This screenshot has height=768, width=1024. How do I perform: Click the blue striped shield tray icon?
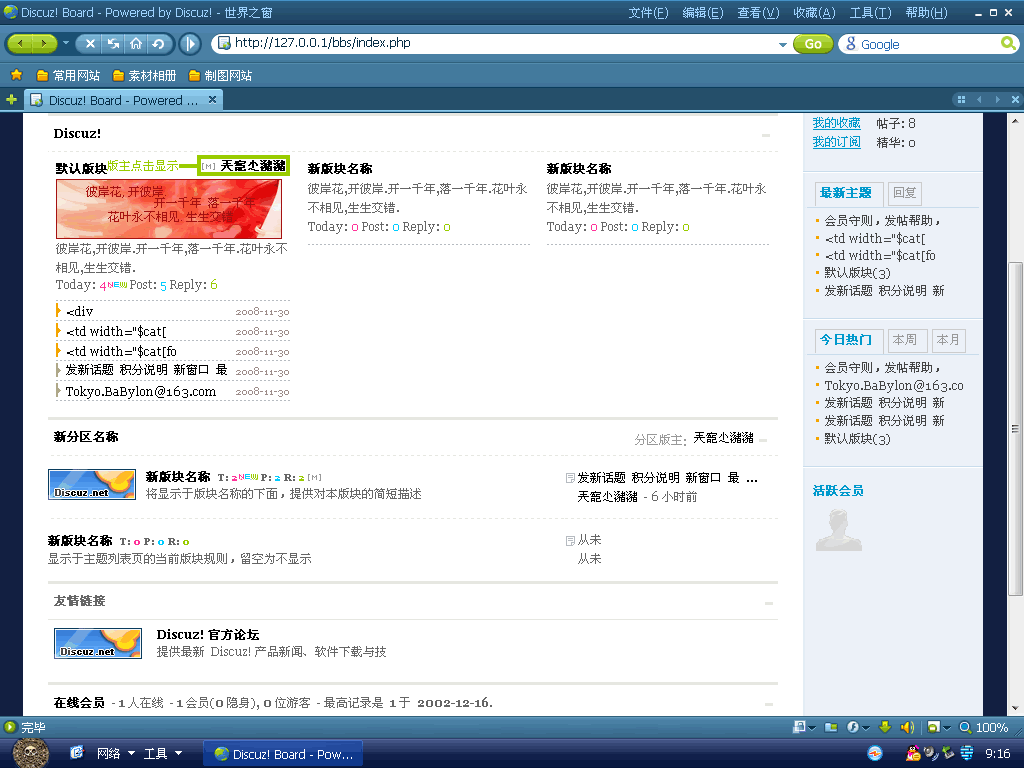(967, 754)
